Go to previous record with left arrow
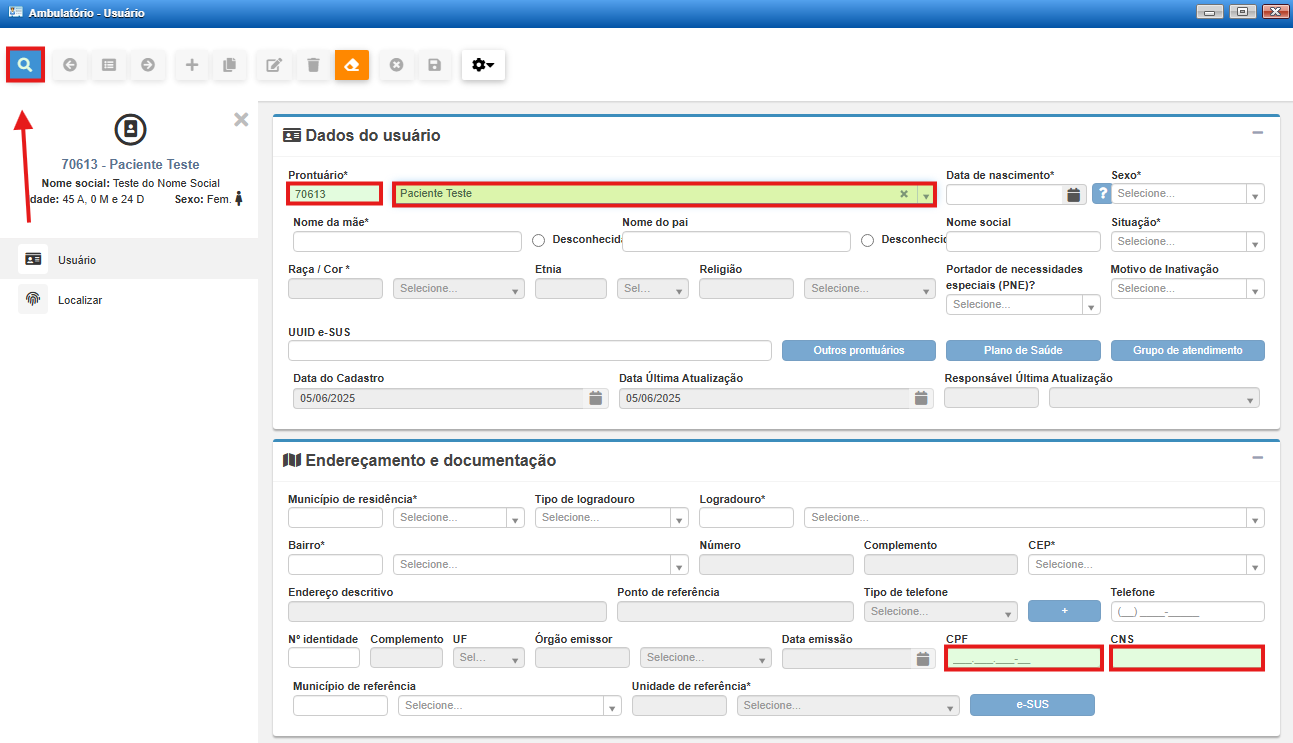 click(70, 65)
